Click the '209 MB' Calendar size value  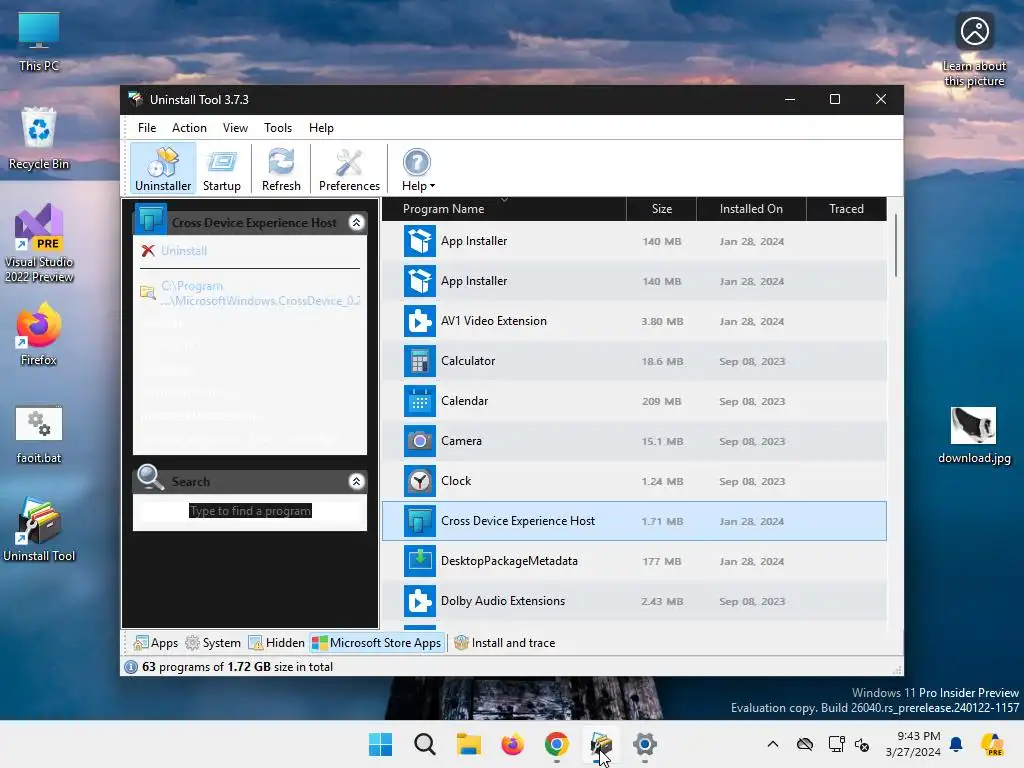pyautogui.click(x=661, y=402)
